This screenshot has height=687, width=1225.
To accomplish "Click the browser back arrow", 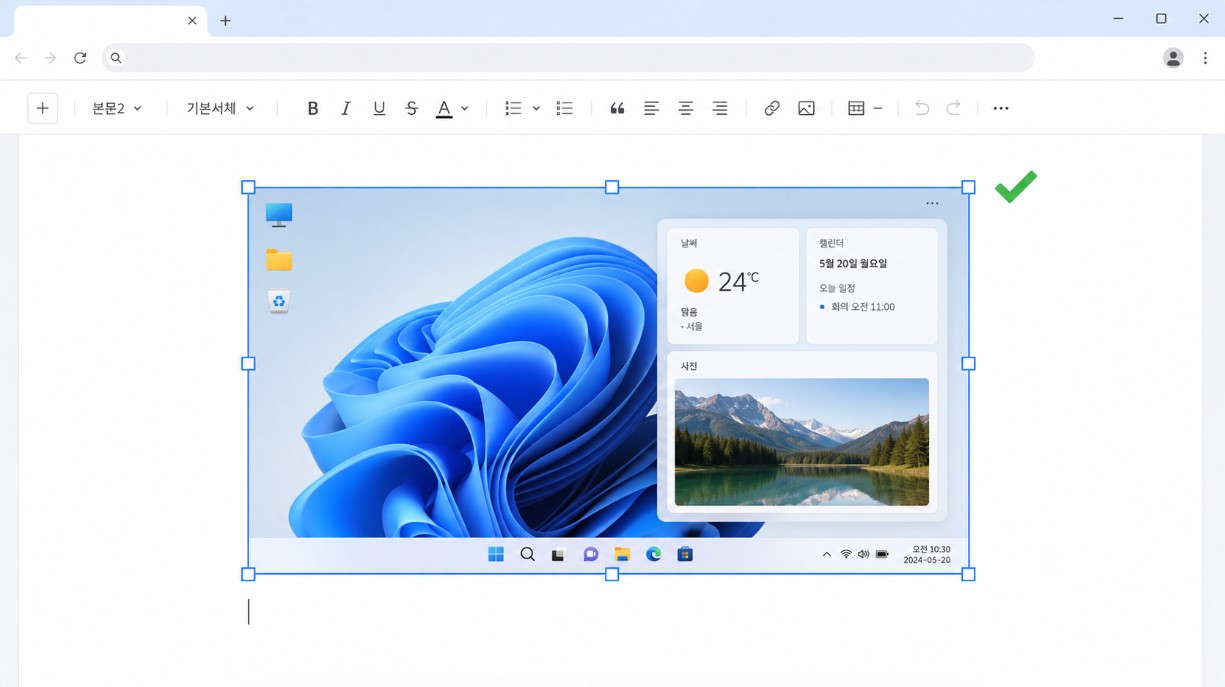I will click(x=20, y=58).
